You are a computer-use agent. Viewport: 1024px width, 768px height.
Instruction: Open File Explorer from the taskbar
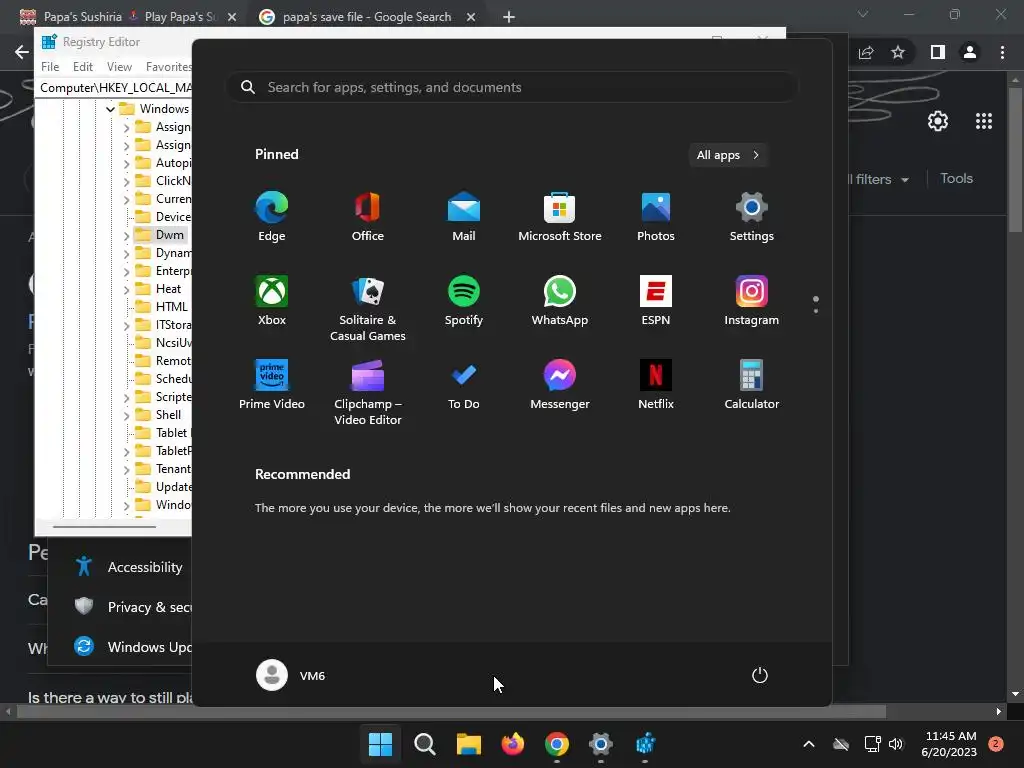[x=468, y=744]
